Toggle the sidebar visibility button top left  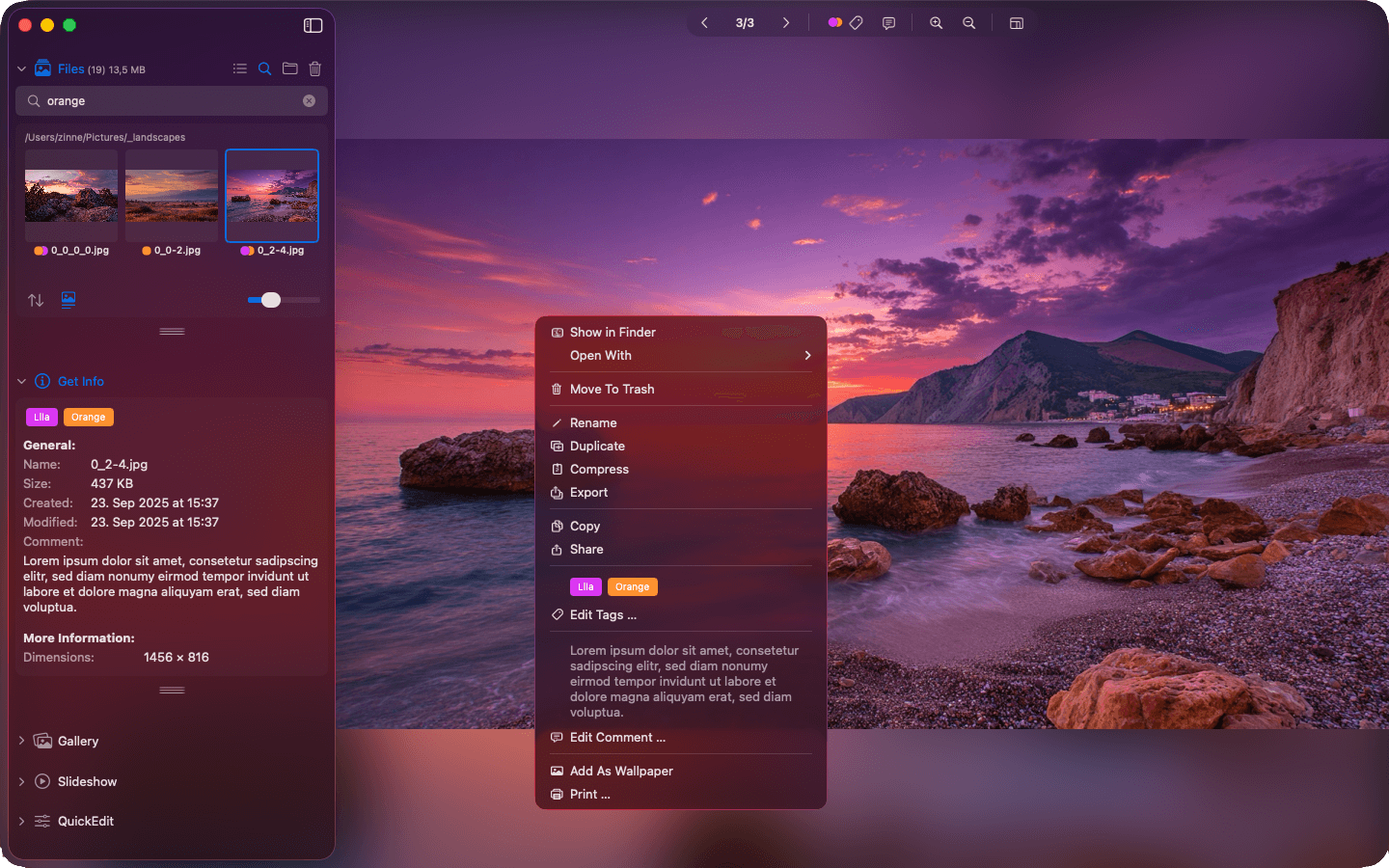pyautogui.click(x=313, y=25)
